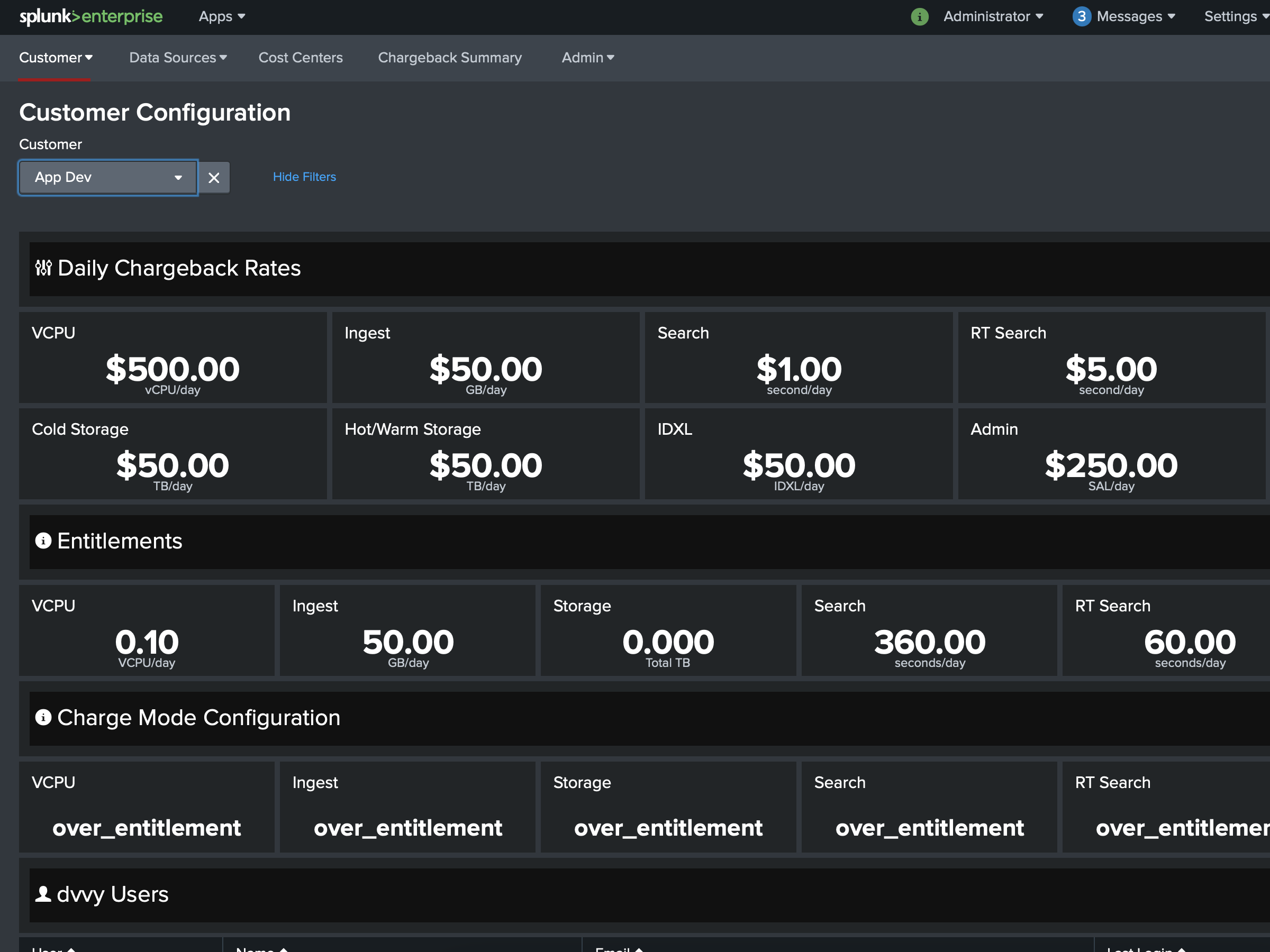Click the info icon beside Entitlements
1270x952 pixels.
click(43, 541)
